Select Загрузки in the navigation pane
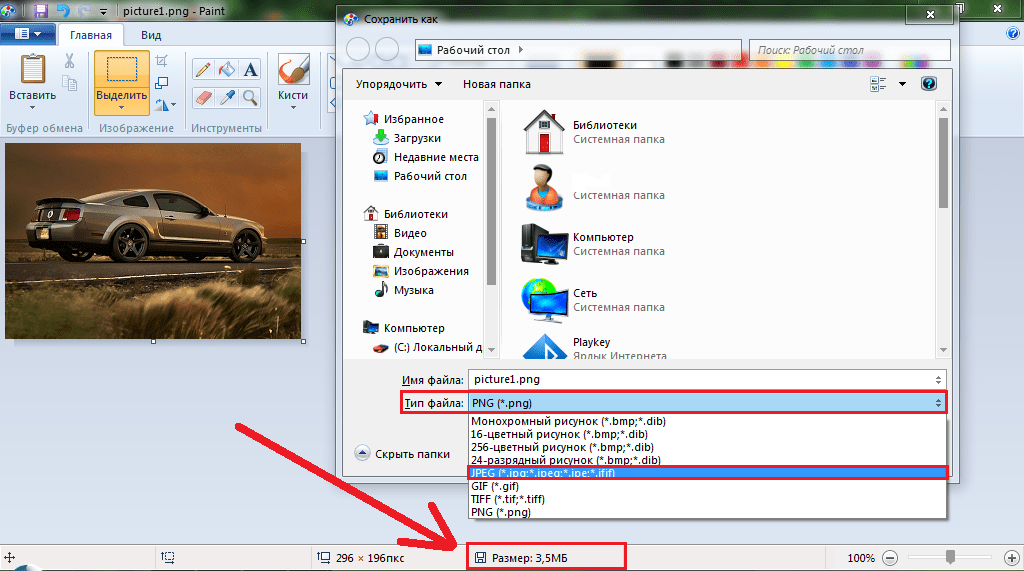Viewport: 1024px width, 571px height. [x=408, y=139]
